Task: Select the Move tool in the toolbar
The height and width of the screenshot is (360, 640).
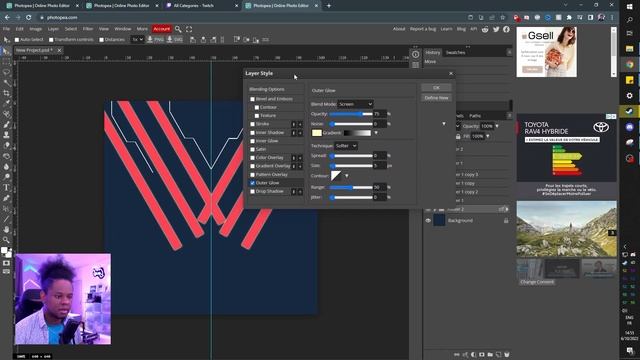Action: coord(6,51)
